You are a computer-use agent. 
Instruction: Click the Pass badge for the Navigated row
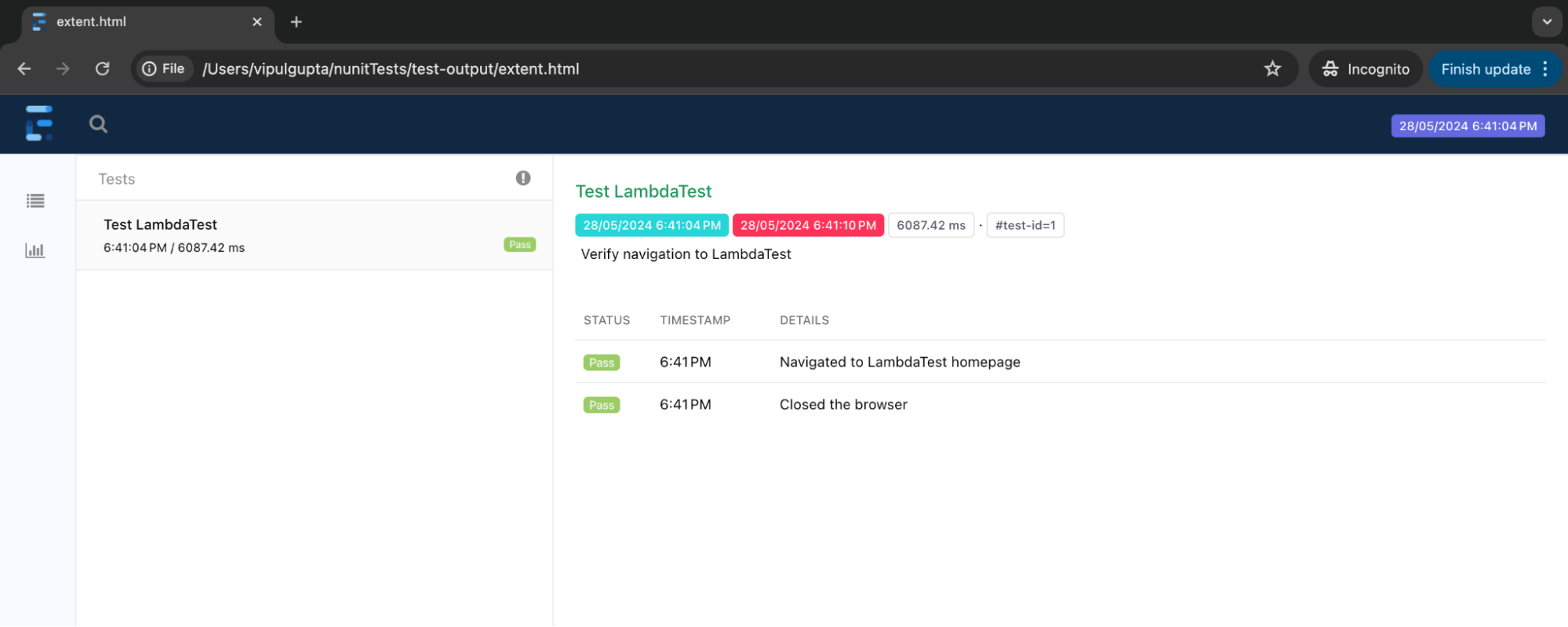click(x=602, y=363)
